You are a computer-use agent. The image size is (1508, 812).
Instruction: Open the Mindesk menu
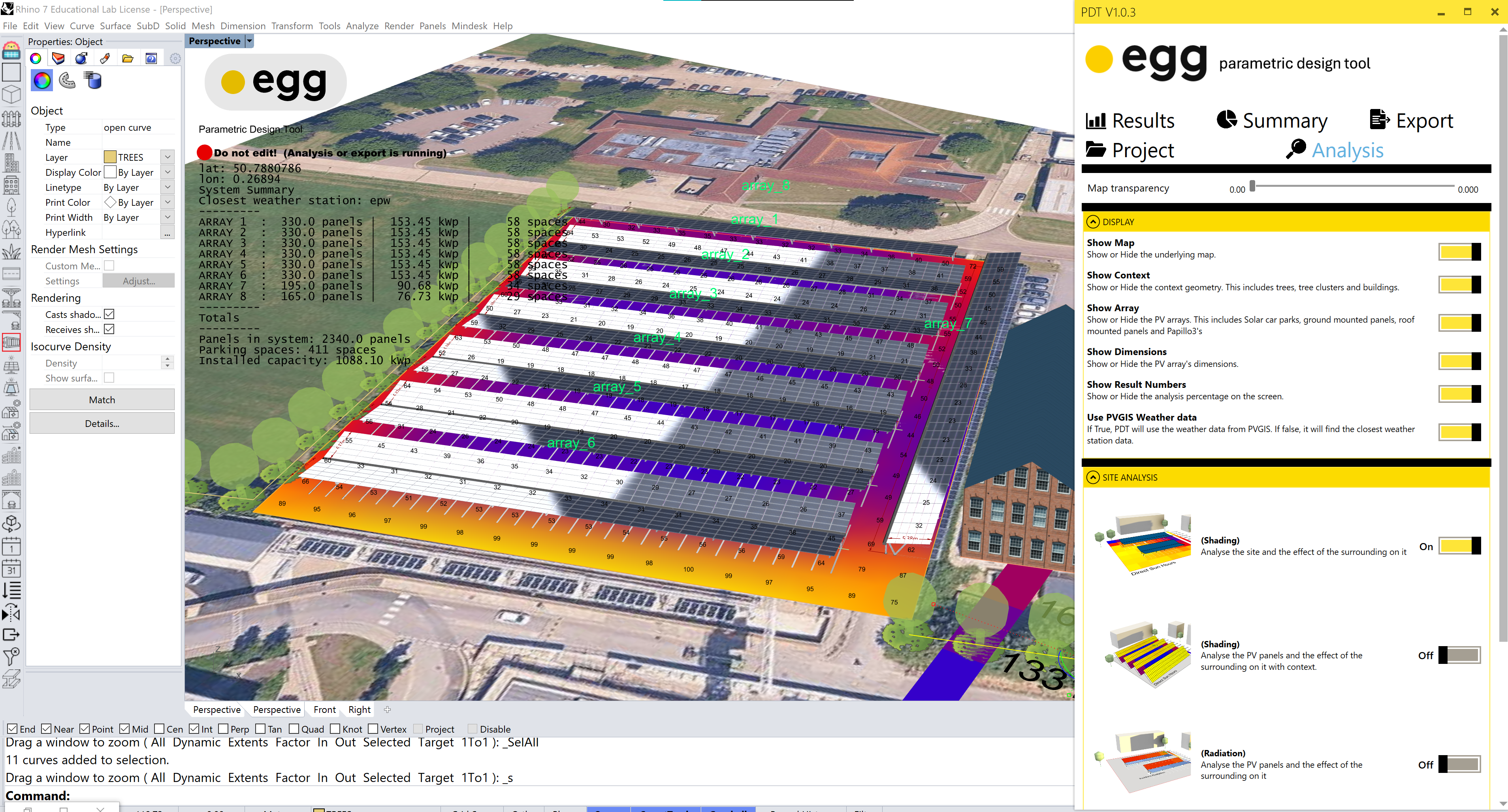pyautogui.click(x=469, y=26)
